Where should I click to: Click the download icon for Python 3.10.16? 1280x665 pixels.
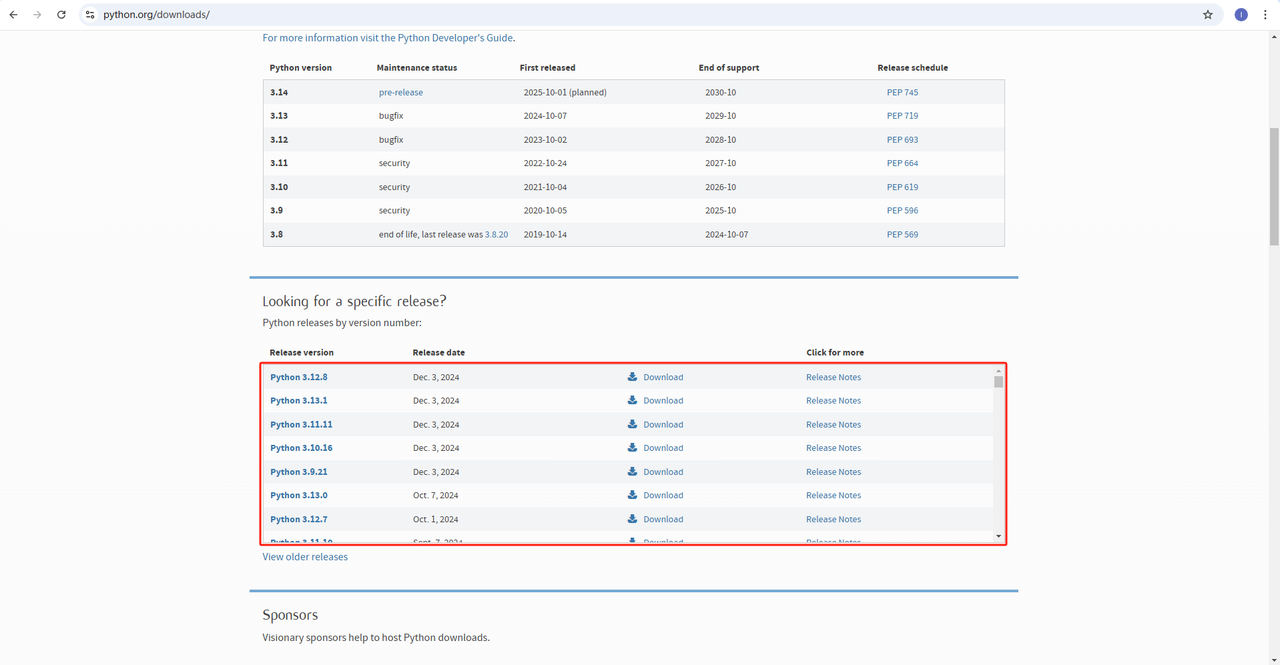pos(632,448)
